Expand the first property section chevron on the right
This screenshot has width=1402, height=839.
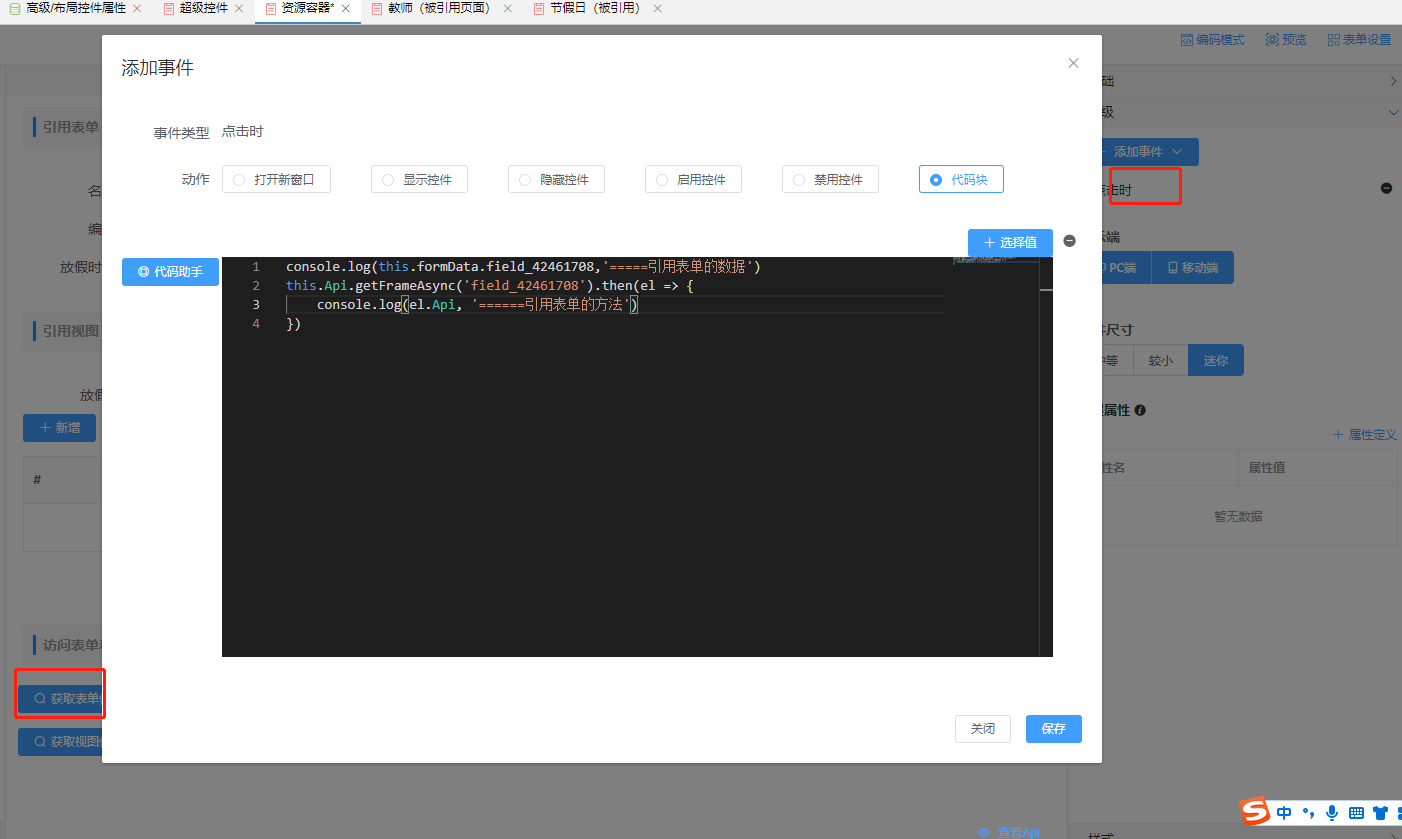[1393, 81]
